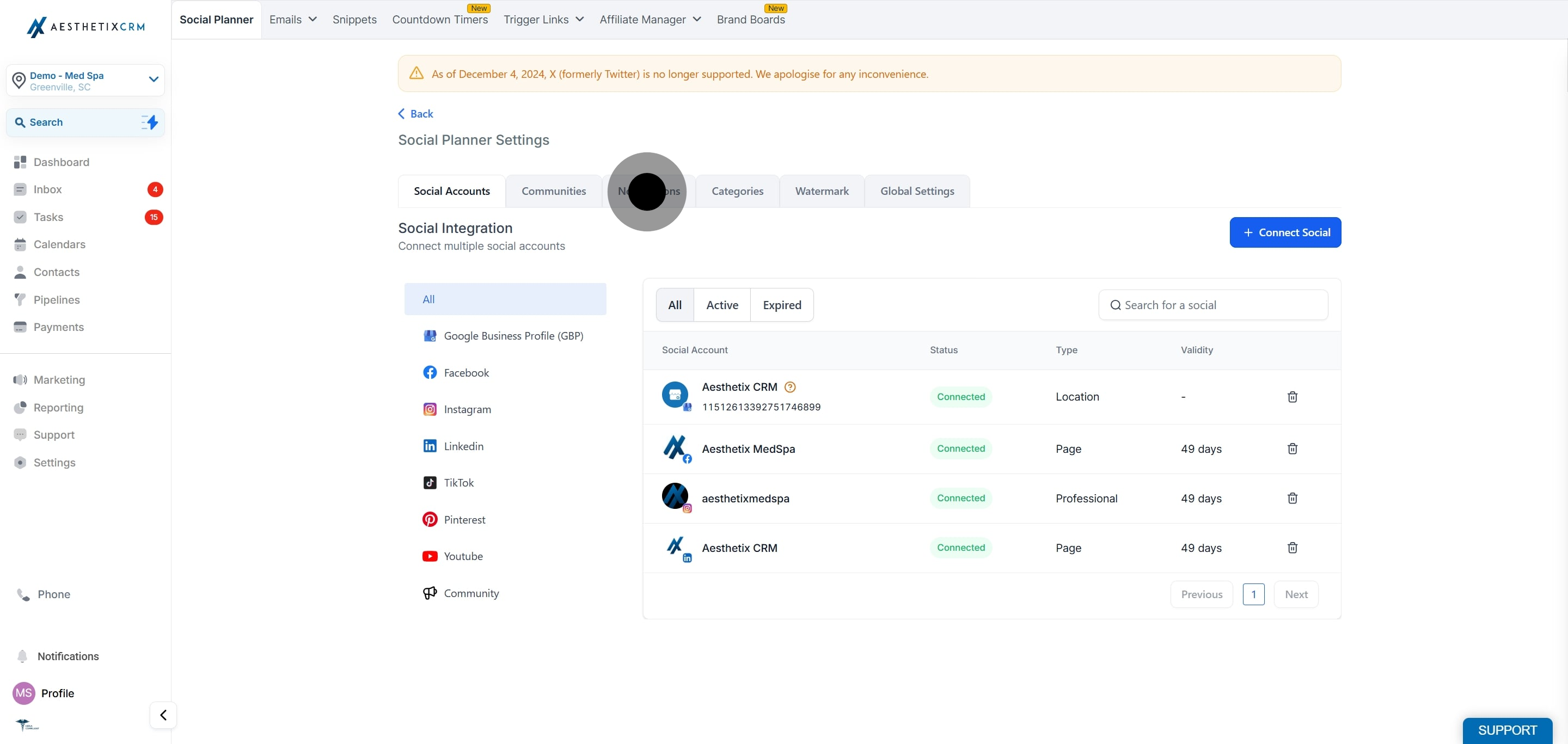The width and height of the screenshot is (1568, 744).
Task: Click trash icon for aesthetixmedspa Instagram row
Action: pos(1293,498)
